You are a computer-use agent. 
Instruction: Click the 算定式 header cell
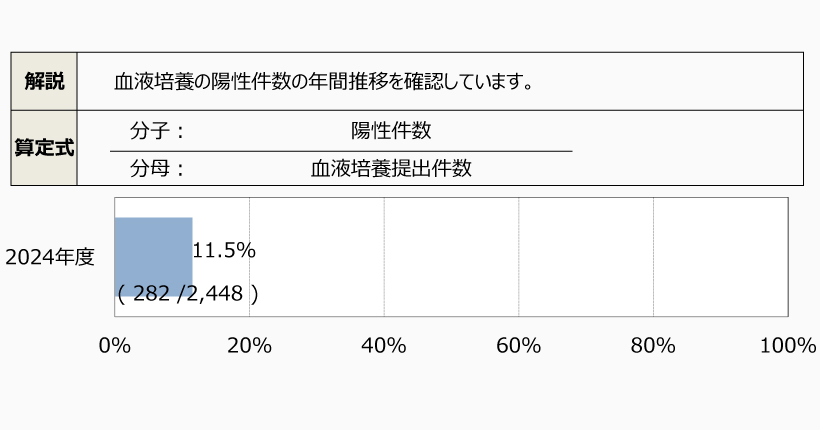click(44, 148)
